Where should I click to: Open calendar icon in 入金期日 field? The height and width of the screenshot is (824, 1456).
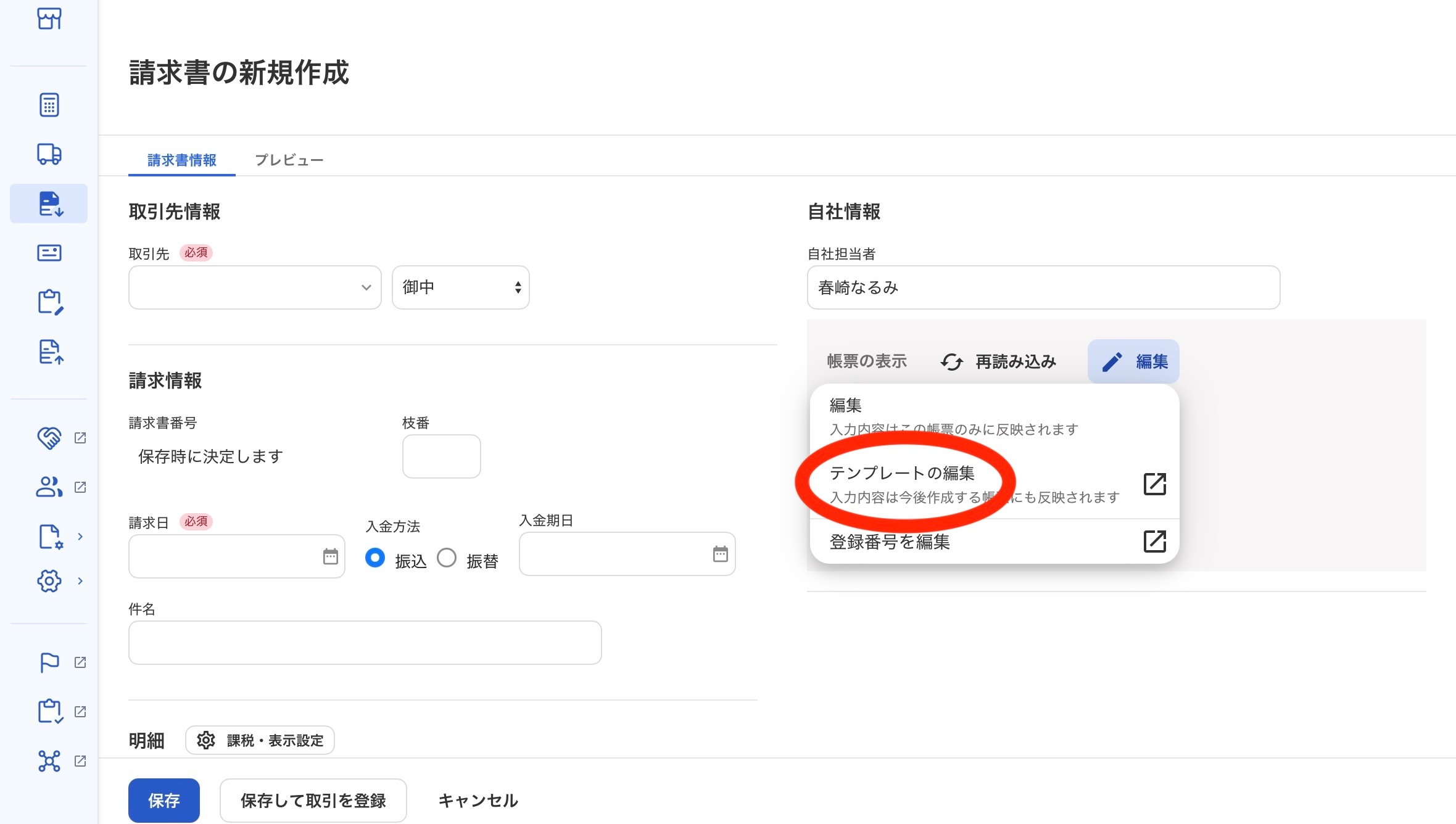721,554
